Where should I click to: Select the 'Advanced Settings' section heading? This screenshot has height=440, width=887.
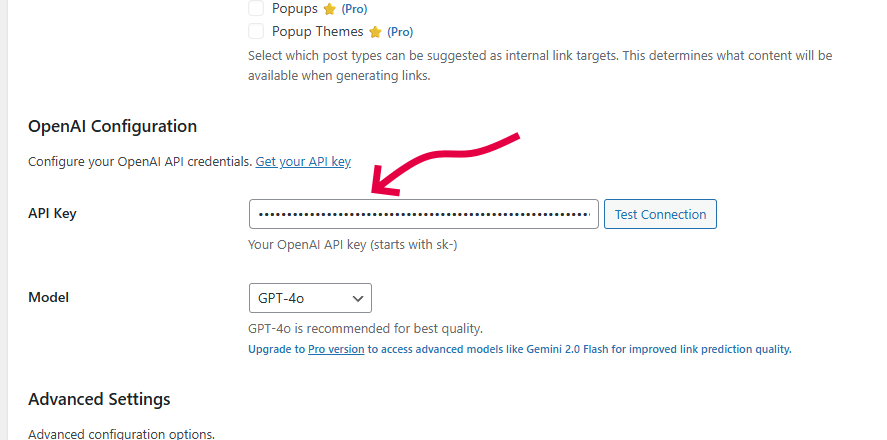click(x=99, y=399)
